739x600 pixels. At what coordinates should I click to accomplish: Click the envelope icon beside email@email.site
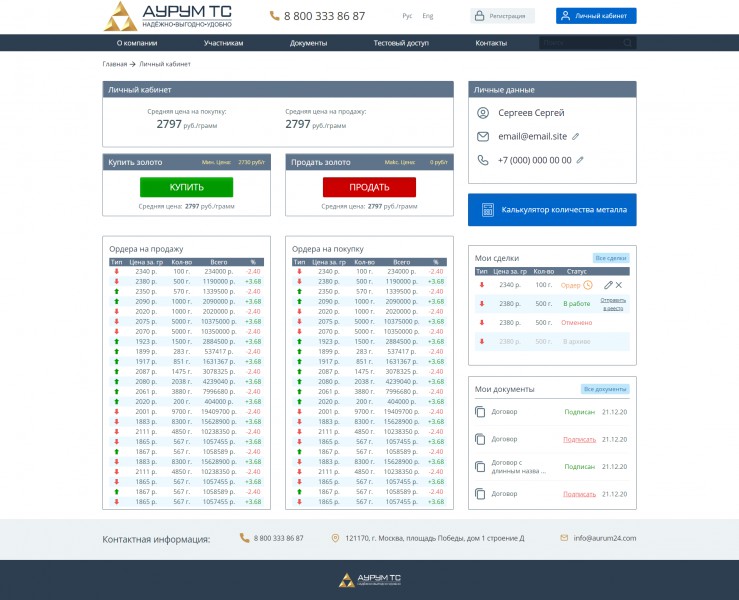(x=483, y=137)
